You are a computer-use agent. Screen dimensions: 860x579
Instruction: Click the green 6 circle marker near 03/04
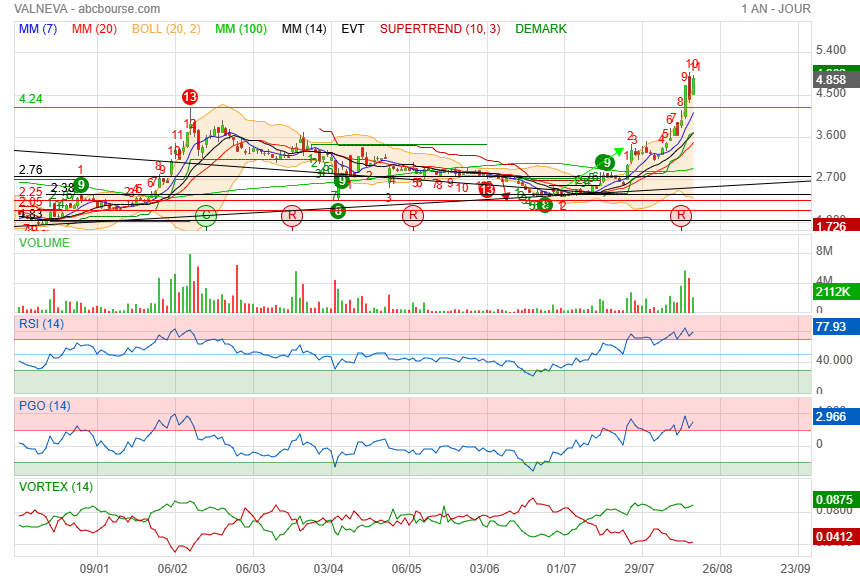click(x=338, y=210)
